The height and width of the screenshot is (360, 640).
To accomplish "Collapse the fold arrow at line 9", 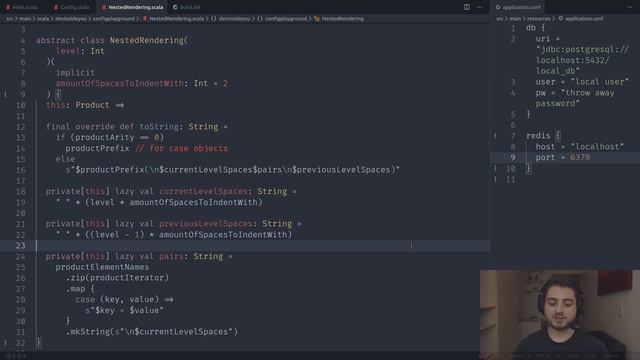I will pos(5,94).
